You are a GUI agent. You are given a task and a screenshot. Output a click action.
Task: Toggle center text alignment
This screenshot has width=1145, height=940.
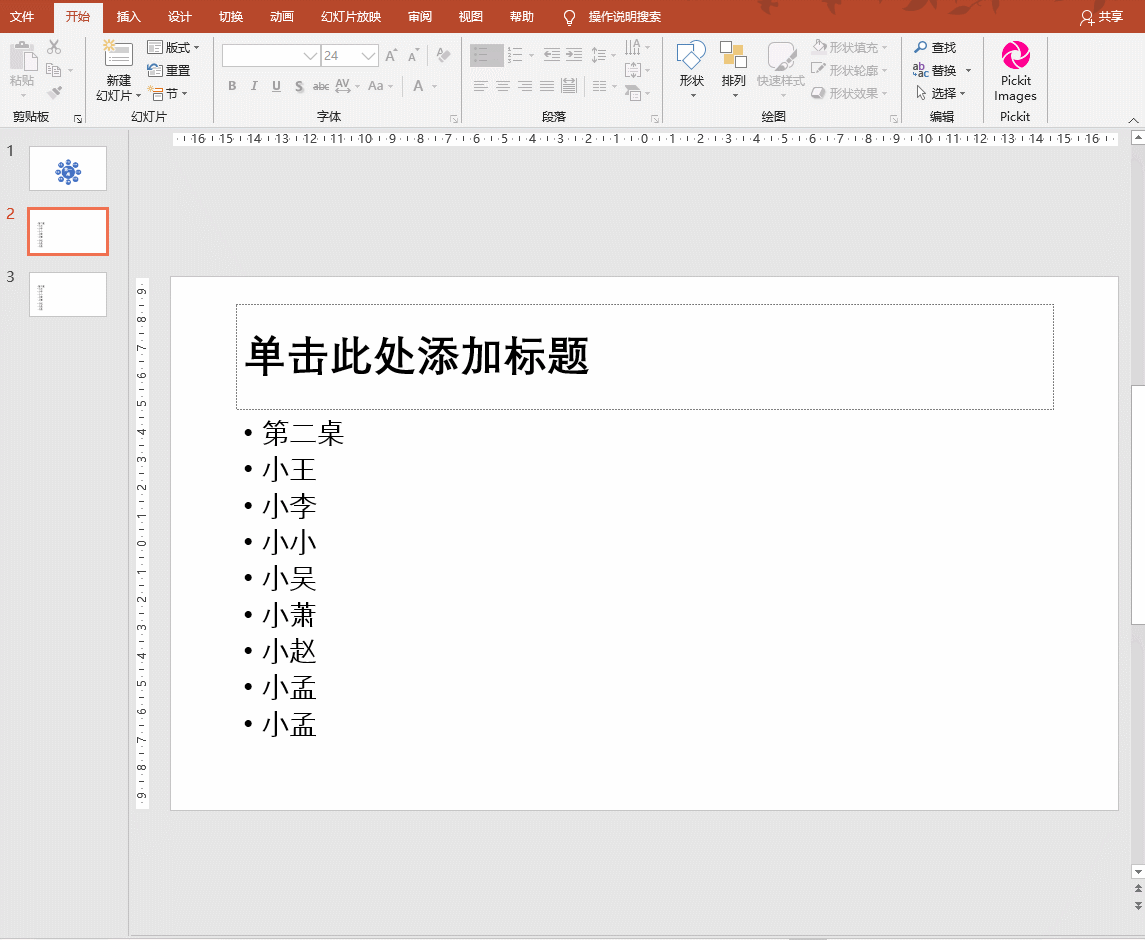[x=504, y=87]
